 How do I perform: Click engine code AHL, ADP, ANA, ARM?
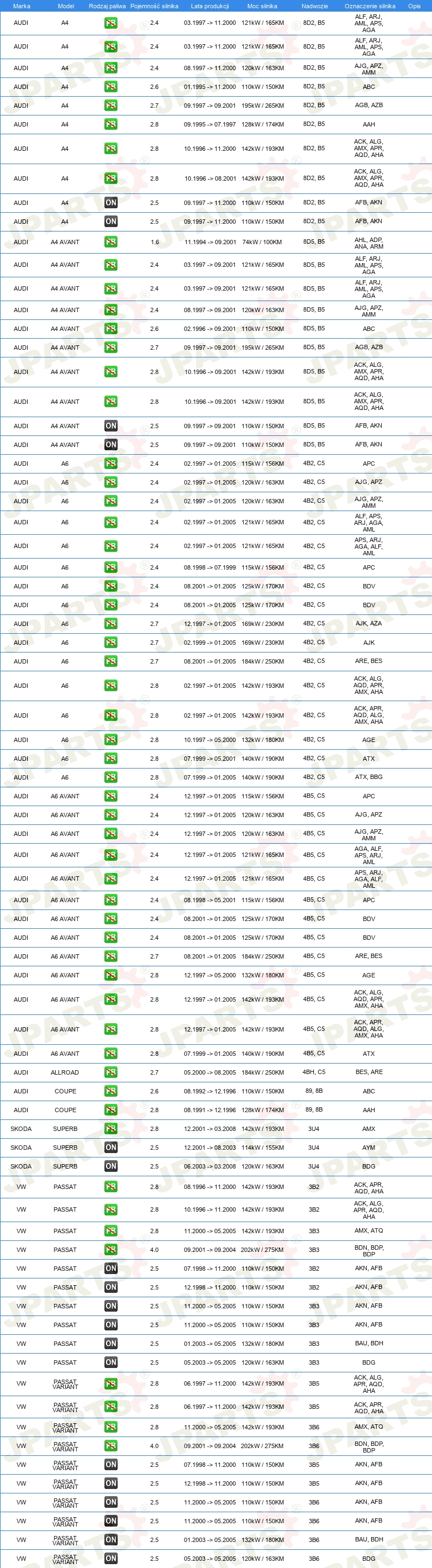(368, 243)
